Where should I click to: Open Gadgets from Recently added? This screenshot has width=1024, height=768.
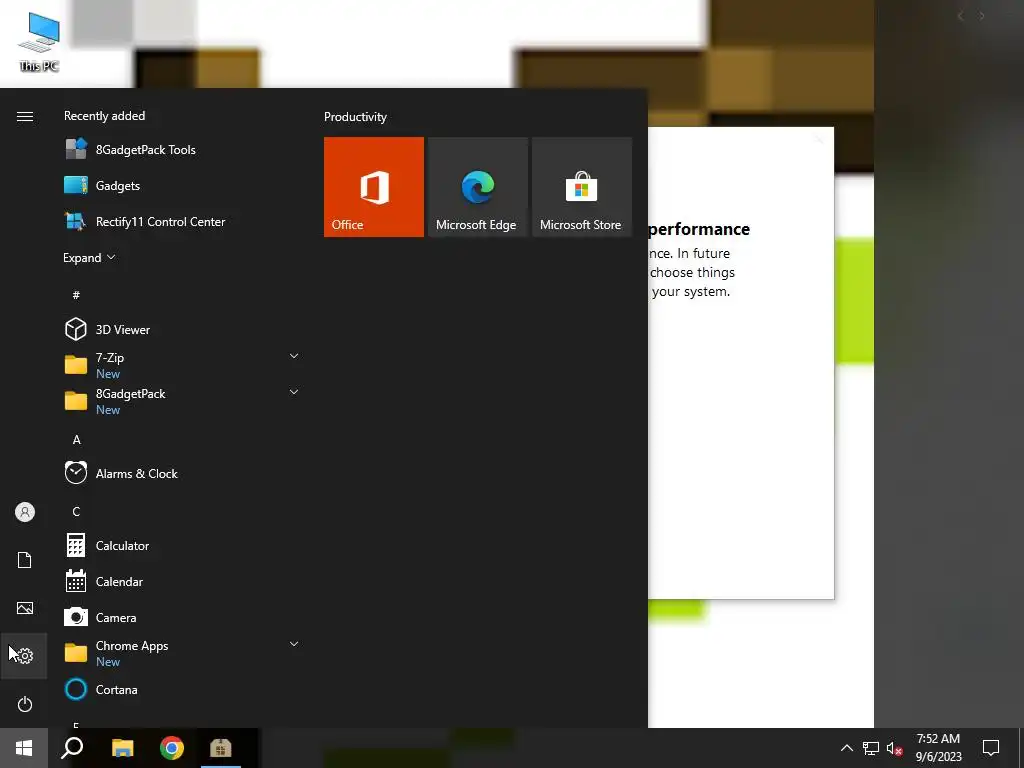point(181,185)
